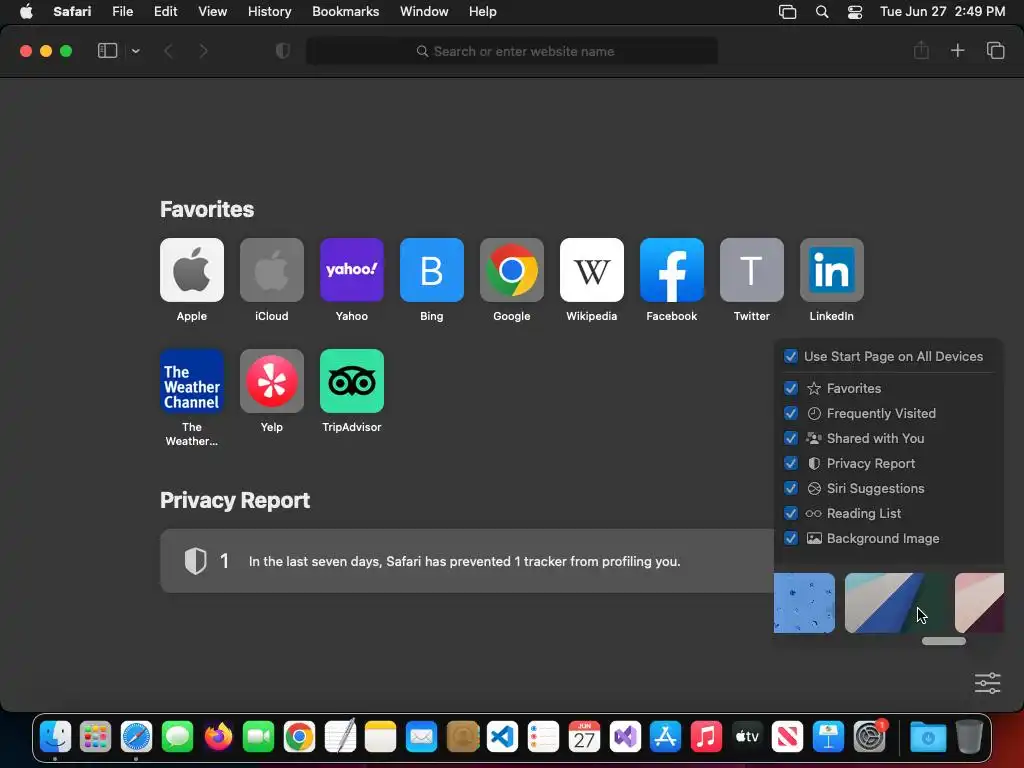The width and height of the screenshot is (1024, 768).
Task: Uncheck the Reading List option
Action: pos(790,513)
